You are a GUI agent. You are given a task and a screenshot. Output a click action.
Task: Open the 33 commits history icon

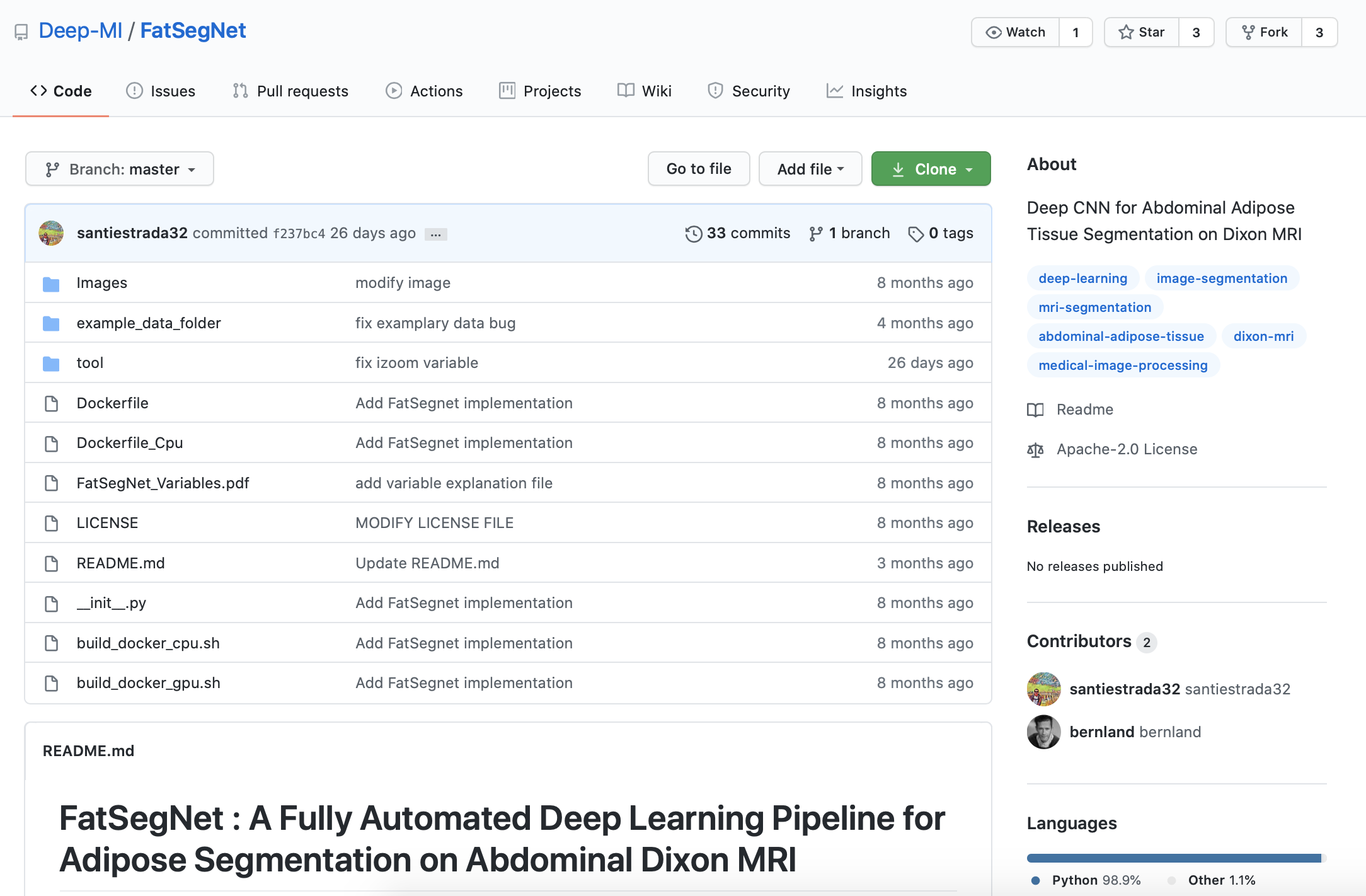coord(693,234)
